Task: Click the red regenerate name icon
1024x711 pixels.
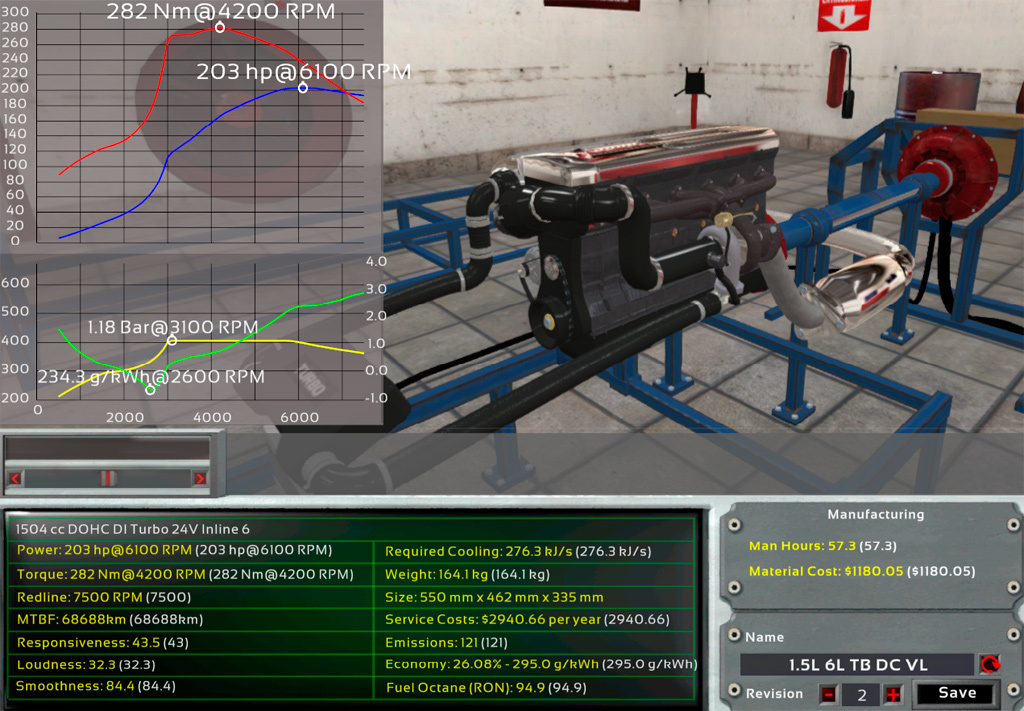Action: 989,664
